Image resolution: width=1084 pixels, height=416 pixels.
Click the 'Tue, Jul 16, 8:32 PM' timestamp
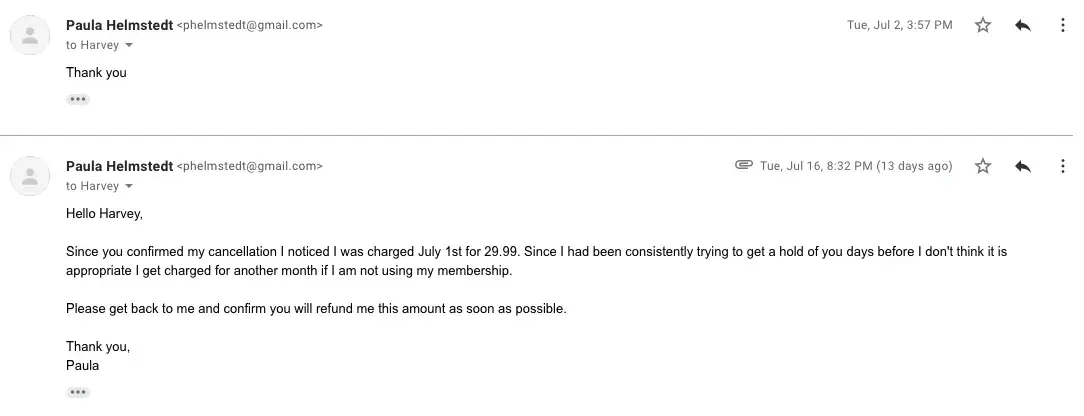[x=856, y=166]
